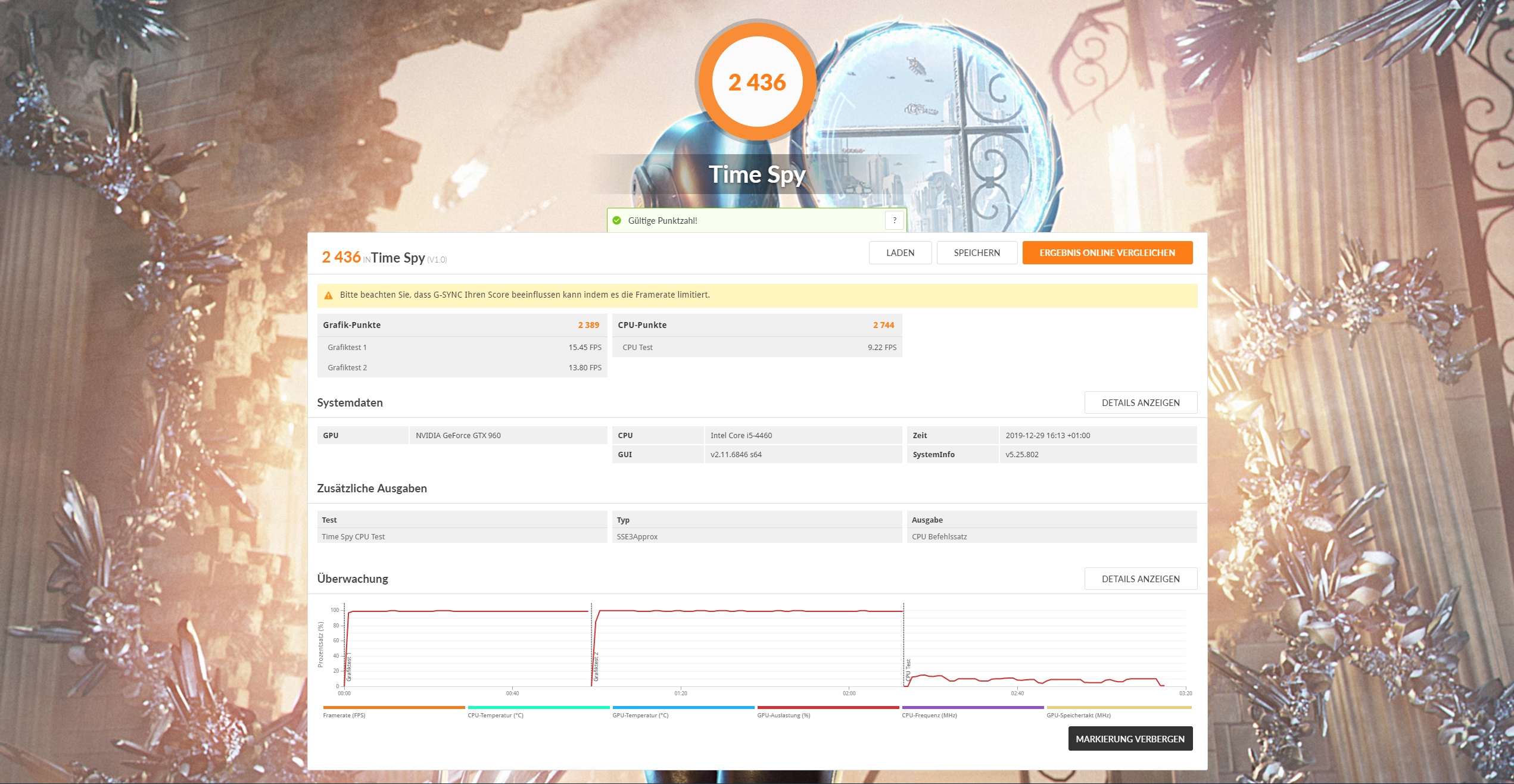Open the question mark help button
The image size is (1514, 784).
894,220
